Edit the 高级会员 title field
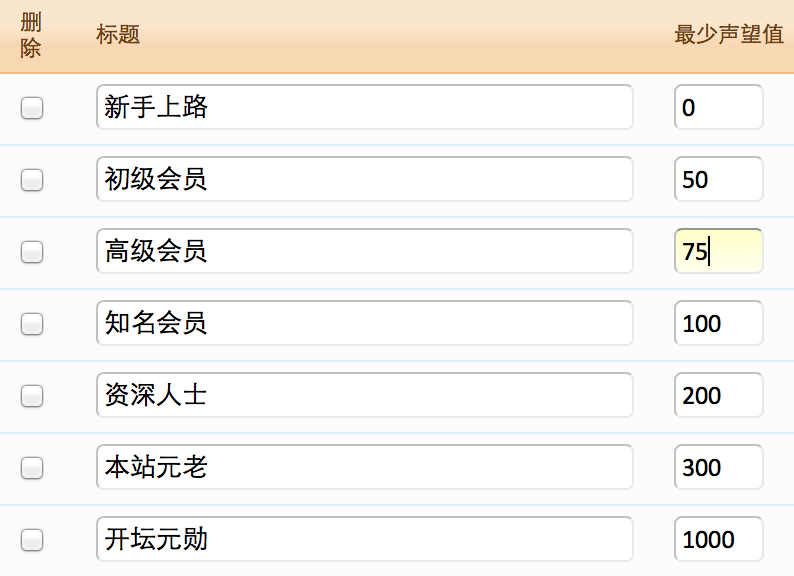The height and width of the screenshot is (576, 794). 365,251
